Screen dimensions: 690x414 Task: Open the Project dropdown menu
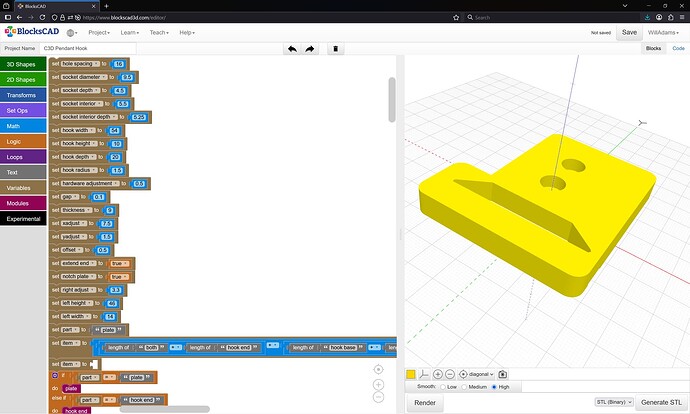pyautogui.click(x=98, y=32)
